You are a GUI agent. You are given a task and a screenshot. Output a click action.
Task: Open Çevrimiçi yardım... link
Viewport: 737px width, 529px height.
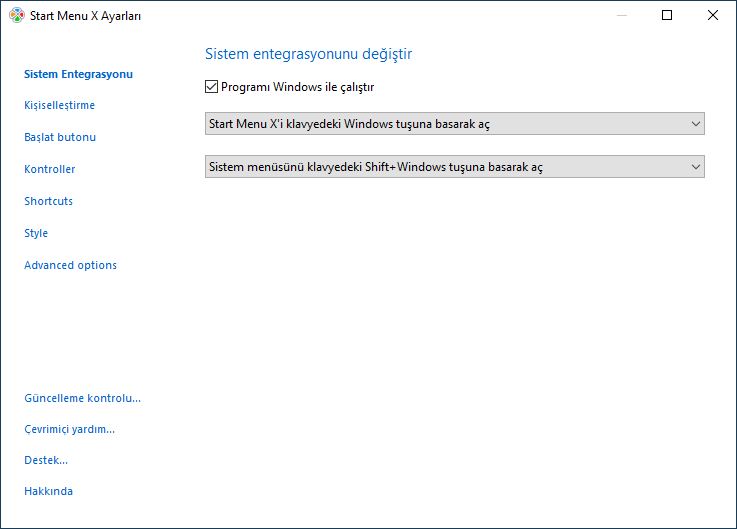click(69, 429)
